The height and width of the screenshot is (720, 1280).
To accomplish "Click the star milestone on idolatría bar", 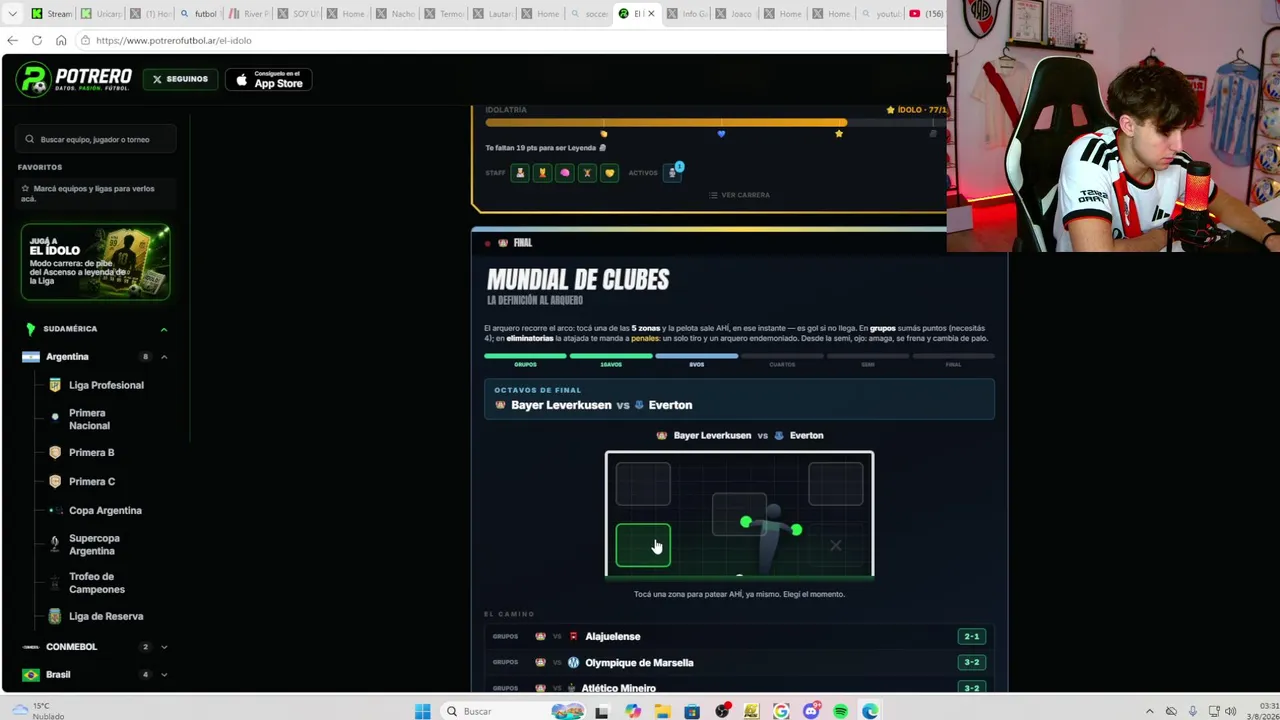I will (839, 134).
